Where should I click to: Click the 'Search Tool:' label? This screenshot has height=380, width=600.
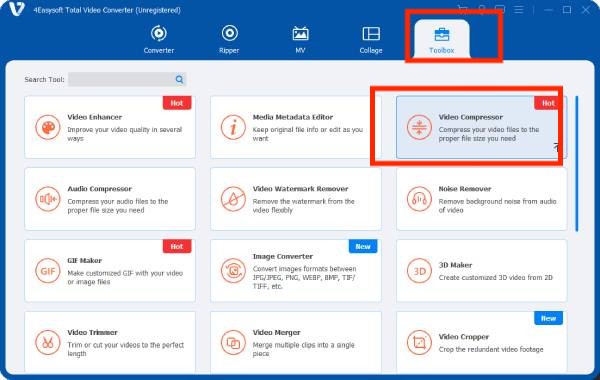pyautogui.click(x=44, y=80)
